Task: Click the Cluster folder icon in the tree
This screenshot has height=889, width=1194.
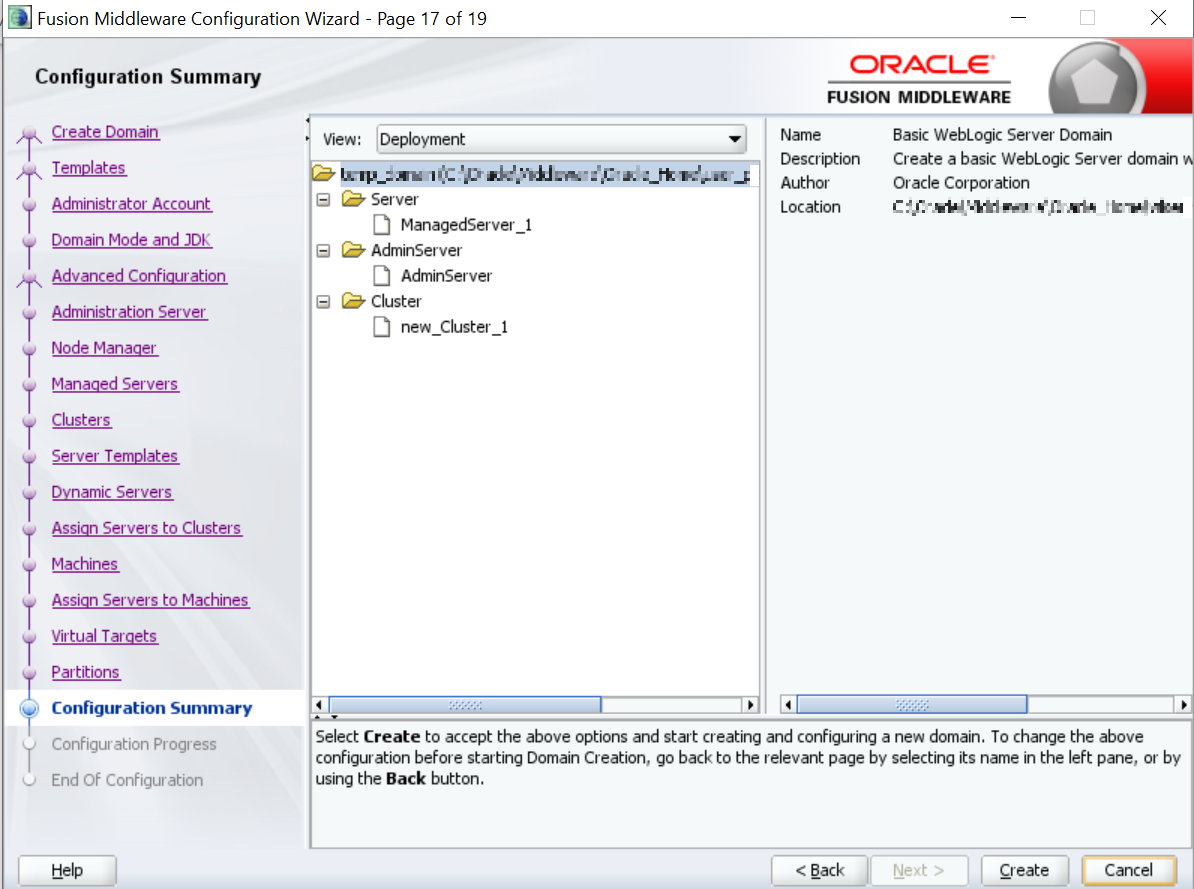Action: click(x=353, y=301)
